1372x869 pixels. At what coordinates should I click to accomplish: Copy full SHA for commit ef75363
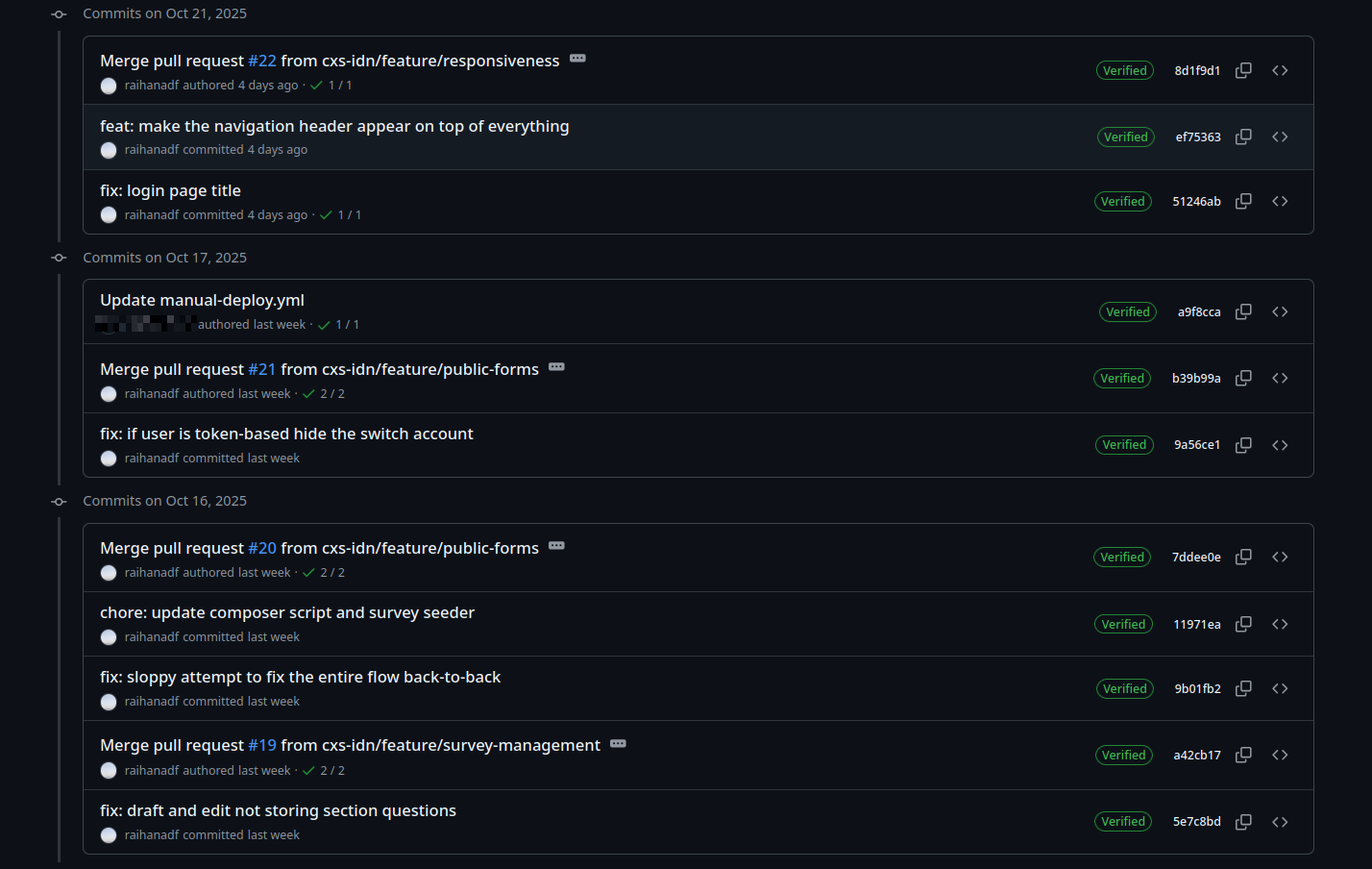point(1243,137)
